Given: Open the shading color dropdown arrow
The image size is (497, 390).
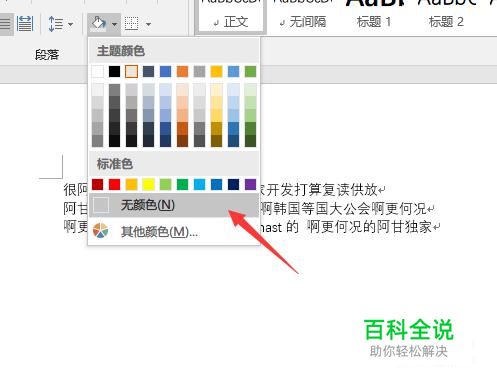Looking at the screenshot, I should point(114,24).
